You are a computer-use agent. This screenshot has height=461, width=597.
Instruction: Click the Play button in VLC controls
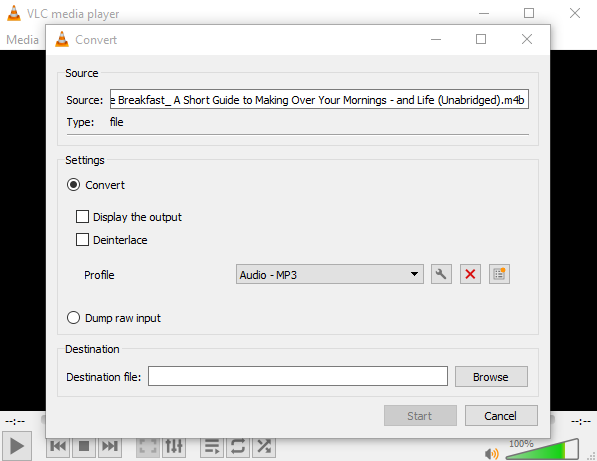point(17,446)
